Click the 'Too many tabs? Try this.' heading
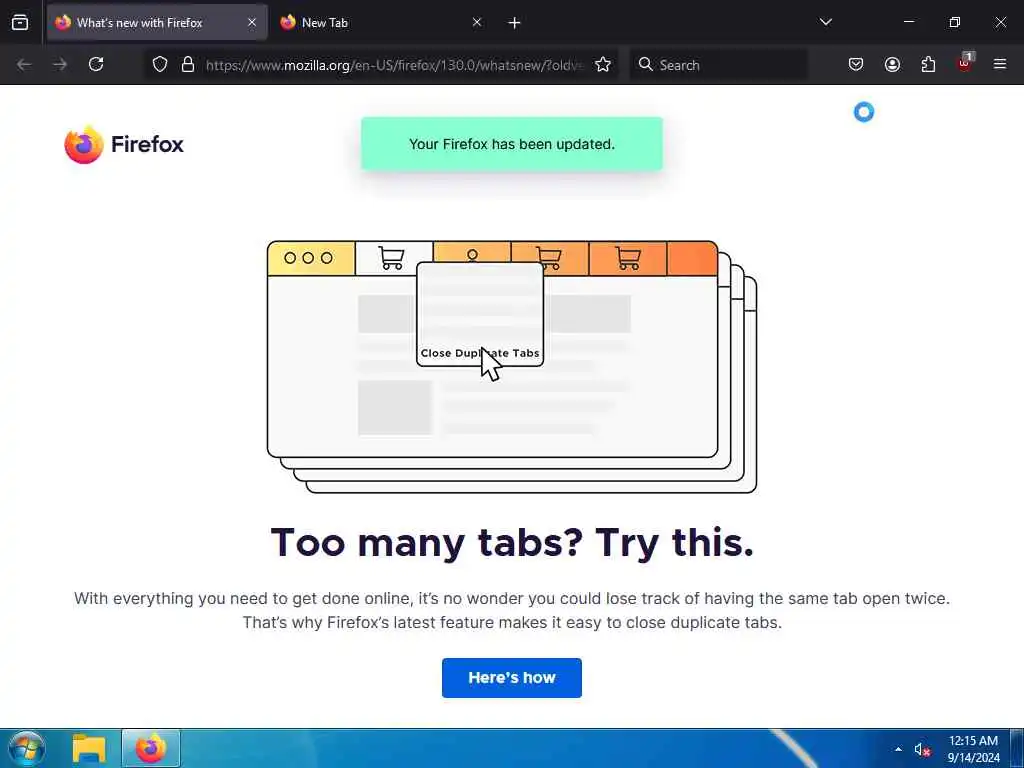 (512, 543)
